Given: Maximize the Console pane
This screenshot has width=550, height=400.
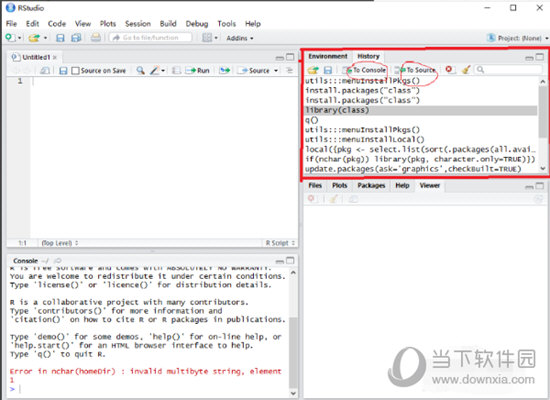Looking at the screenshot, I should tap(290, 260).
